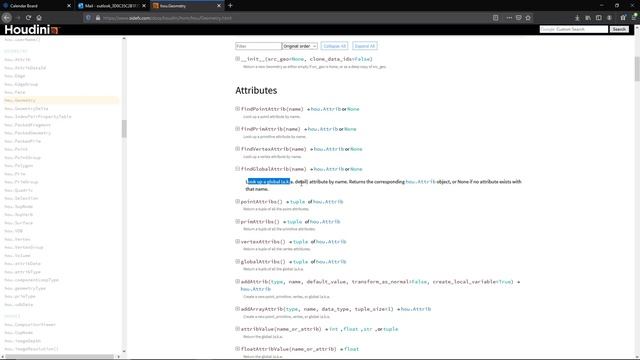Viewport: 640px width, 360px height.
Task: Open hou.Attrib link beside findPrimAttrib
Action: coord(322,129)
